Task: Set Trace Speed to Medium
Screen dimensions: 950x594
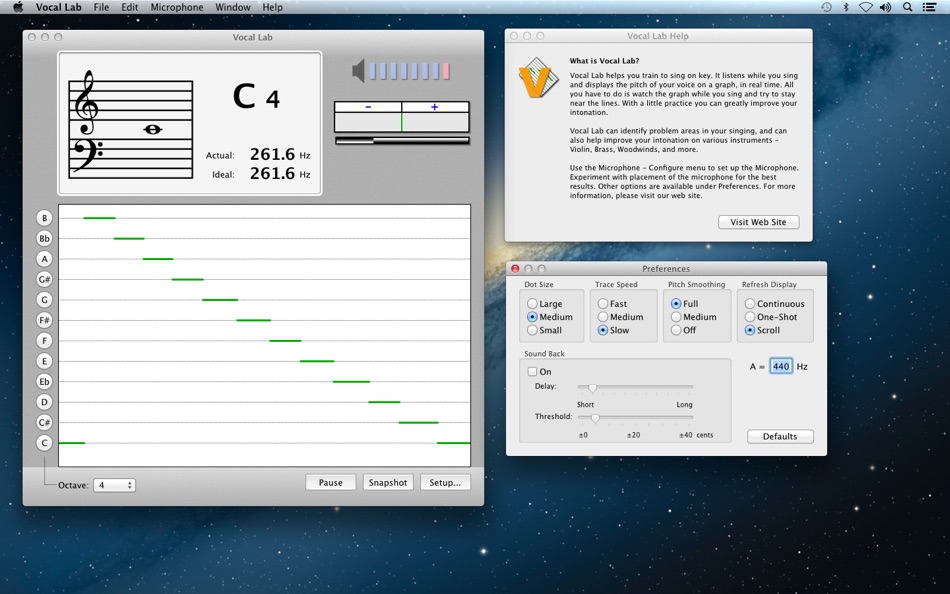Action: coord(620,317)
